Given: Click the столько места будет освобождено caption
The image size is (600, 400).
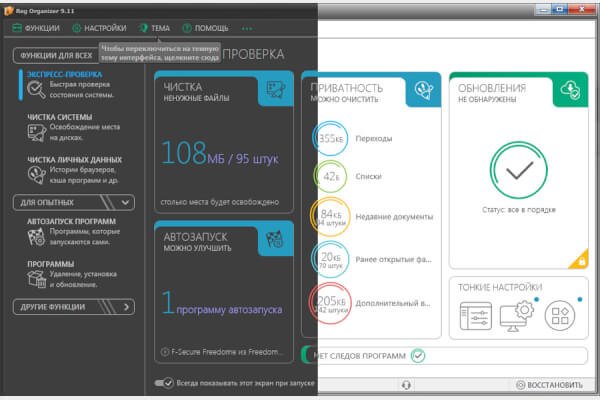Looking at the screenshot, I should tap(220, 202).
